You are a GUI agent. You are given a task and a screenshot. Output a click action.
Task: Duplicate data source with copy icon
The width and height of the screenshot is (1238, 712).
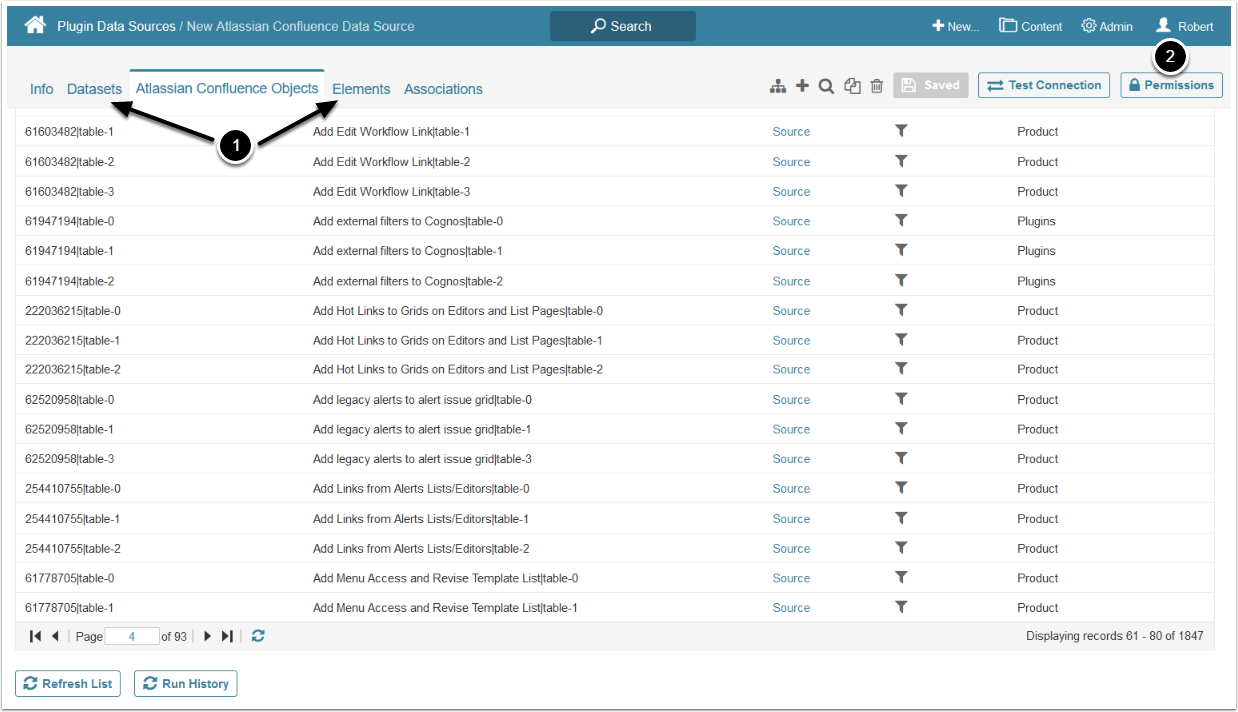tap(852, 86)
